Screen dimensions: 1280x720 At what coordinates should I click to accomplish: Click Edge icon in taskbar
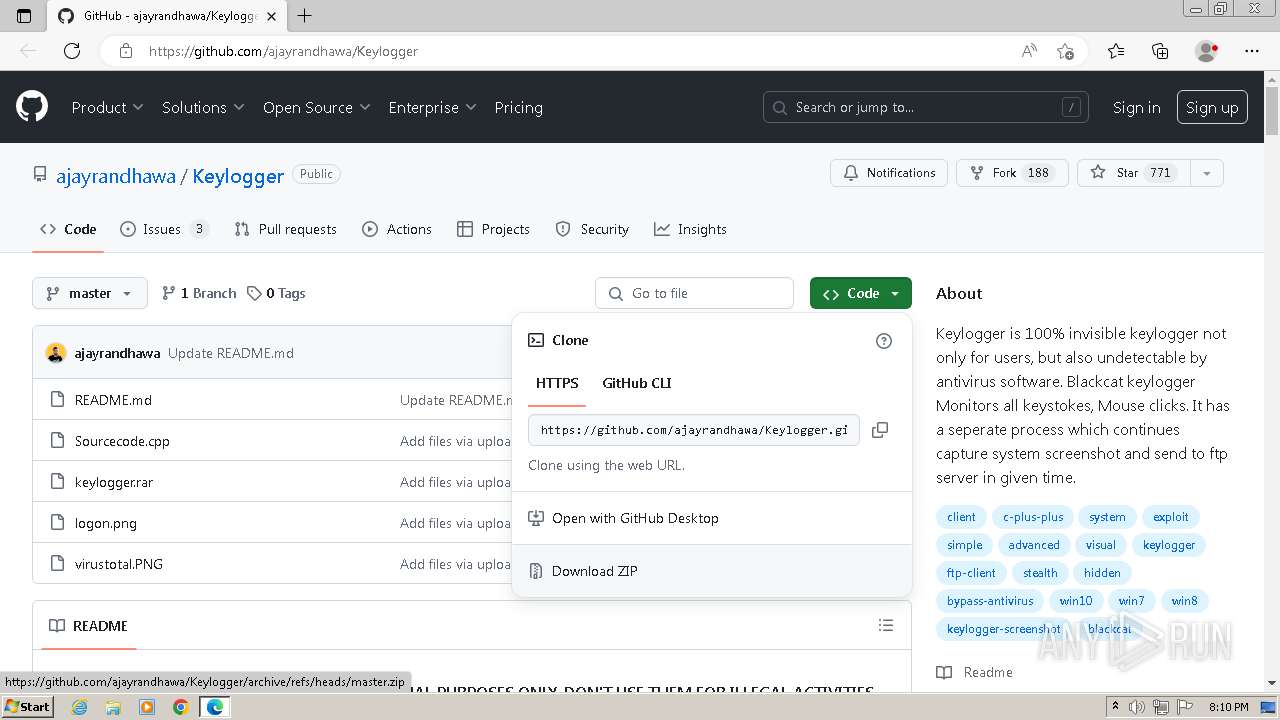(x=214, y=707)
